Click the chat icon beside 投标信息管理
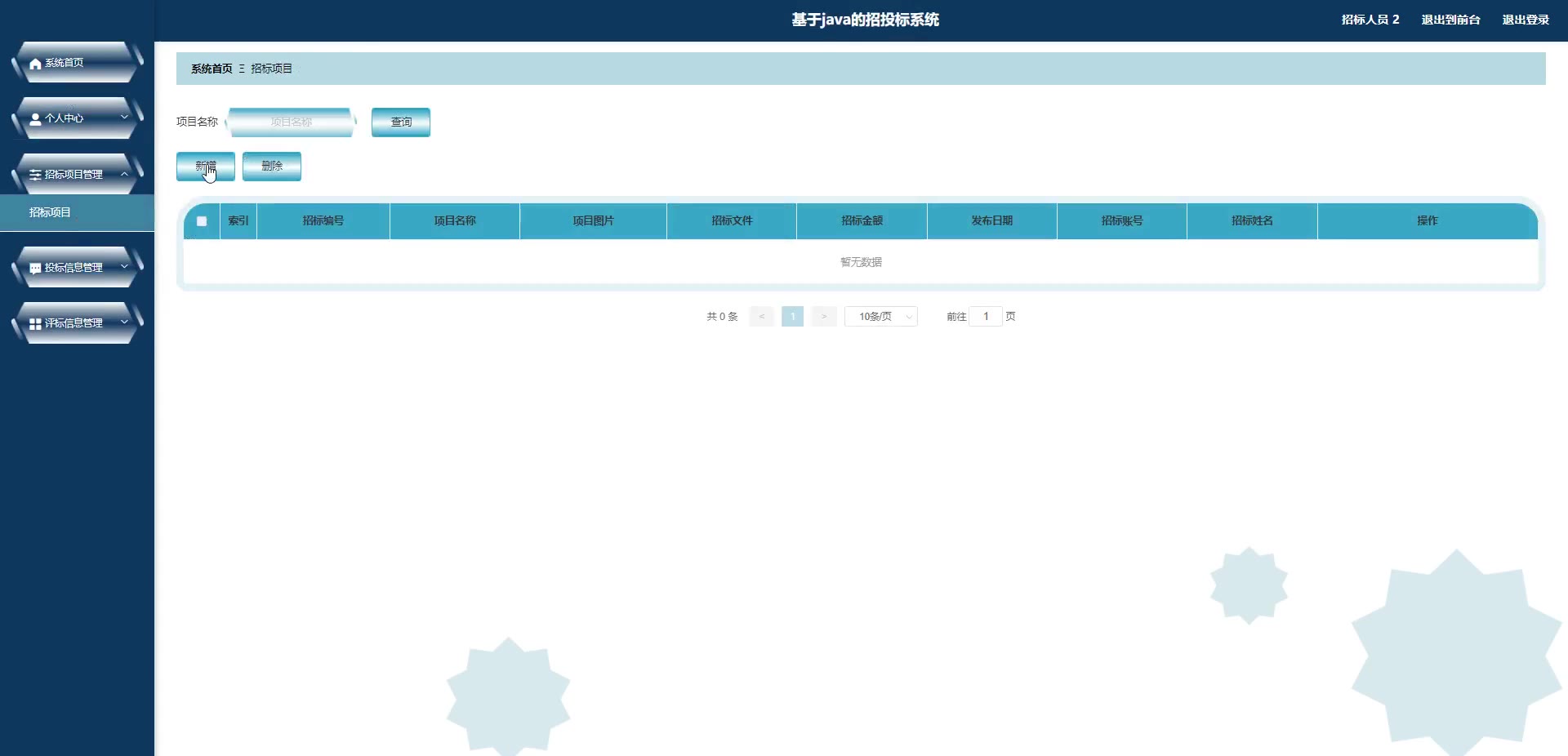This screenshot has width=1568, height=756. coord(35,268)
